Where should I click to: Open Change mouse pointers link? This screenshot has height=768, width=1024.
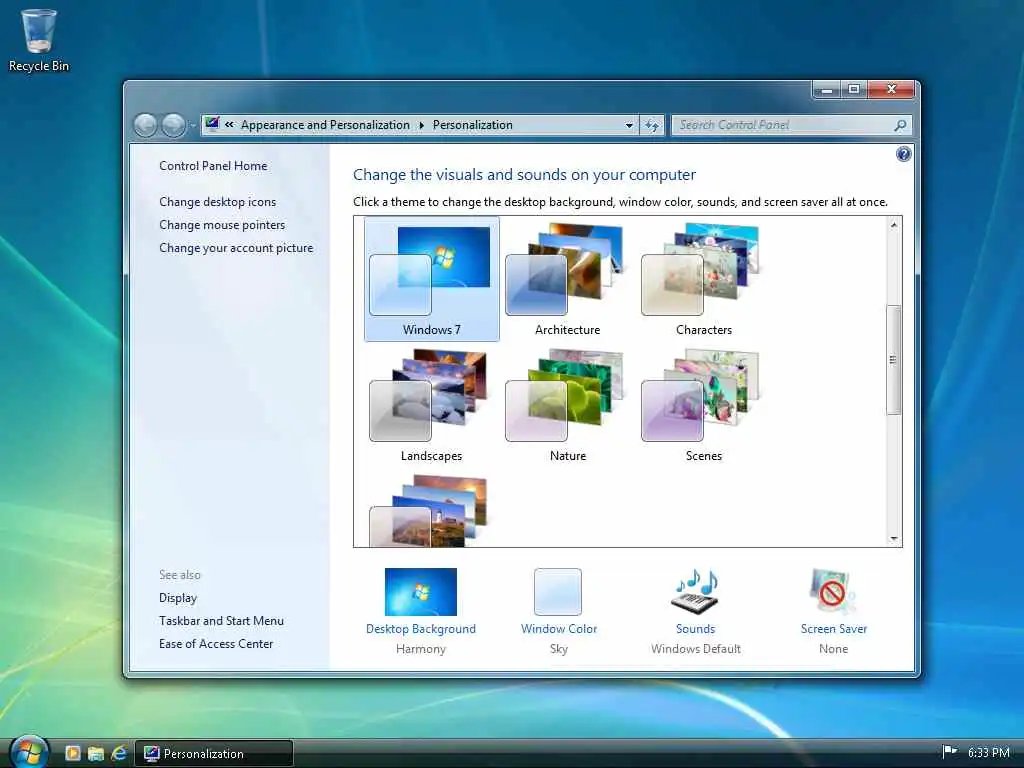click(x=222, y=225)
